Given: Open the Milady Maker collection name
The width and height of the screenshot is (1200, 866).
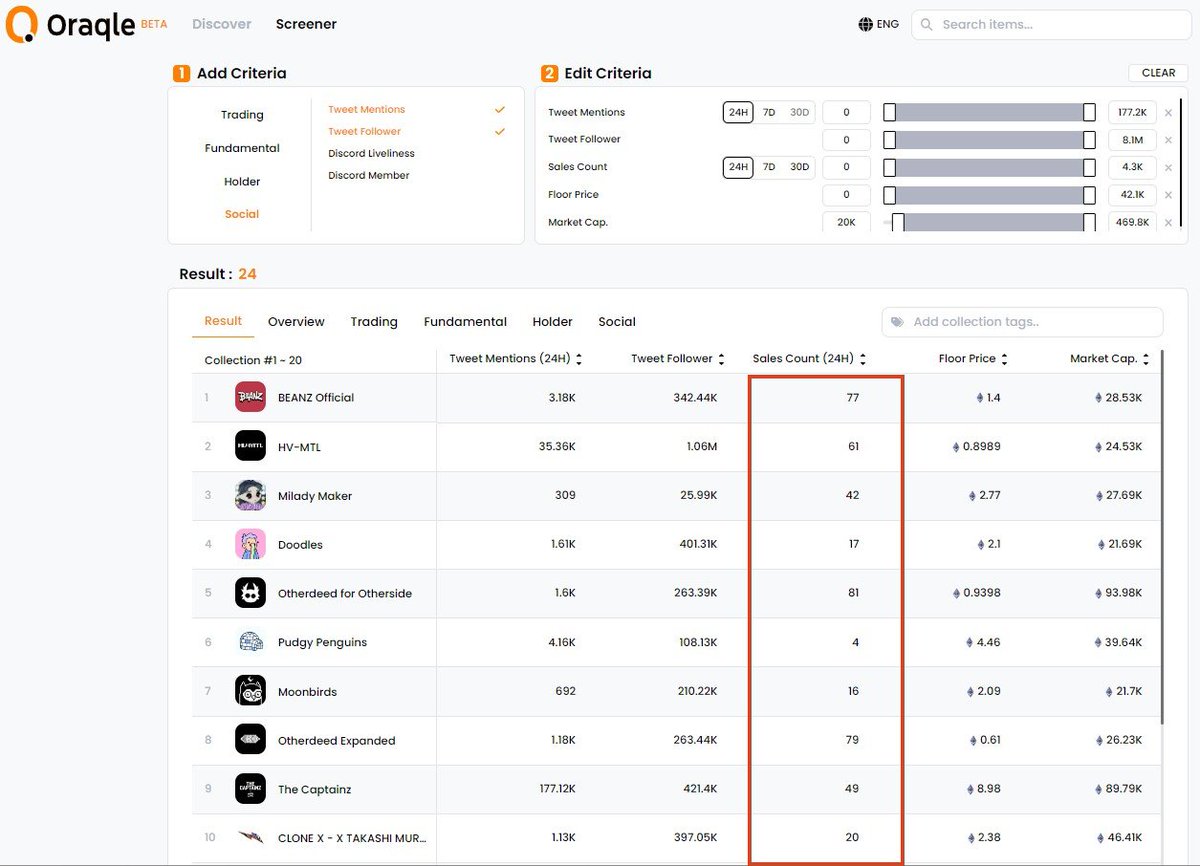Looking at the screenshot, I should click(315, 496).
